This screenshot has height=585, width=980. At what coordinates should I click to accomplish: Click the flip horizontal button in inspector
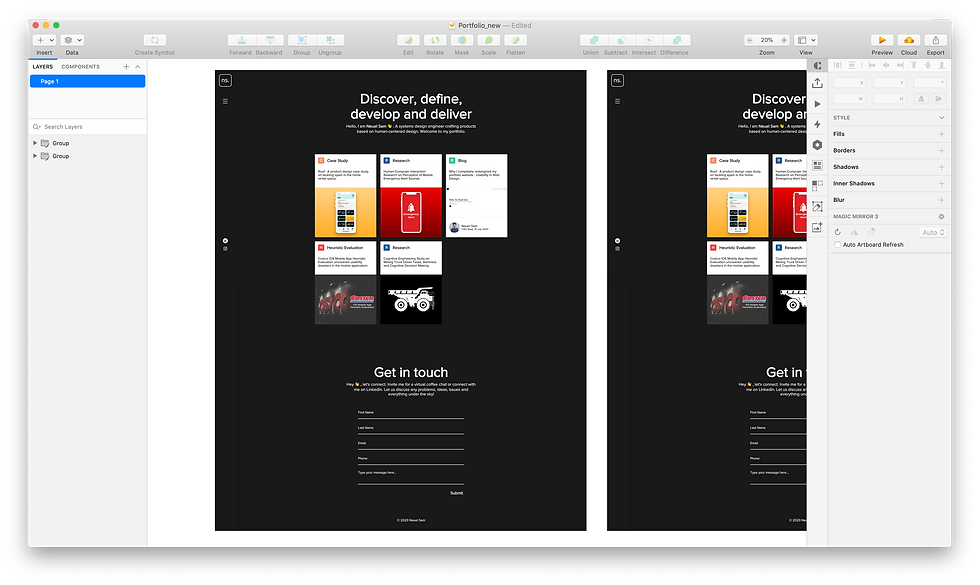click(x=921, y=99)
